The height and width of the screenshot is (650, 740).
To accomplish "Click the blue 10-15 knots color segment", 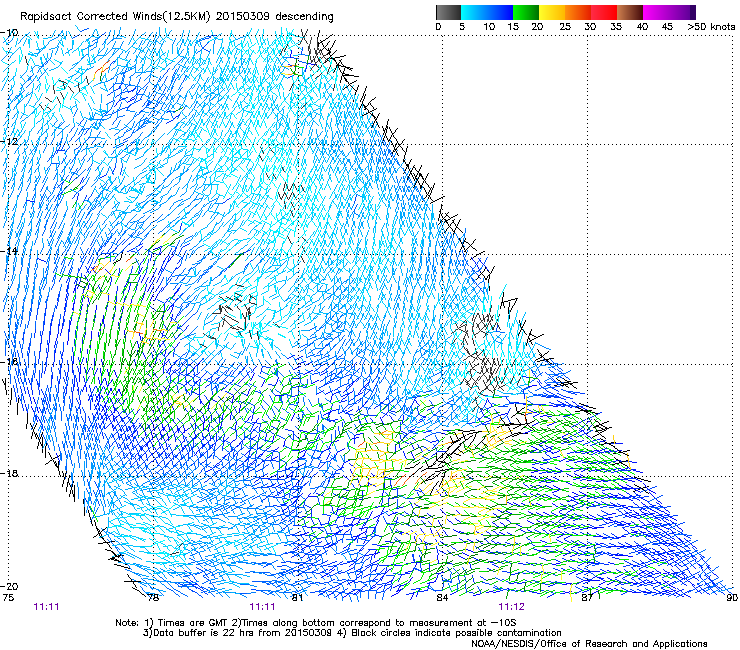I will click(500, 12).
